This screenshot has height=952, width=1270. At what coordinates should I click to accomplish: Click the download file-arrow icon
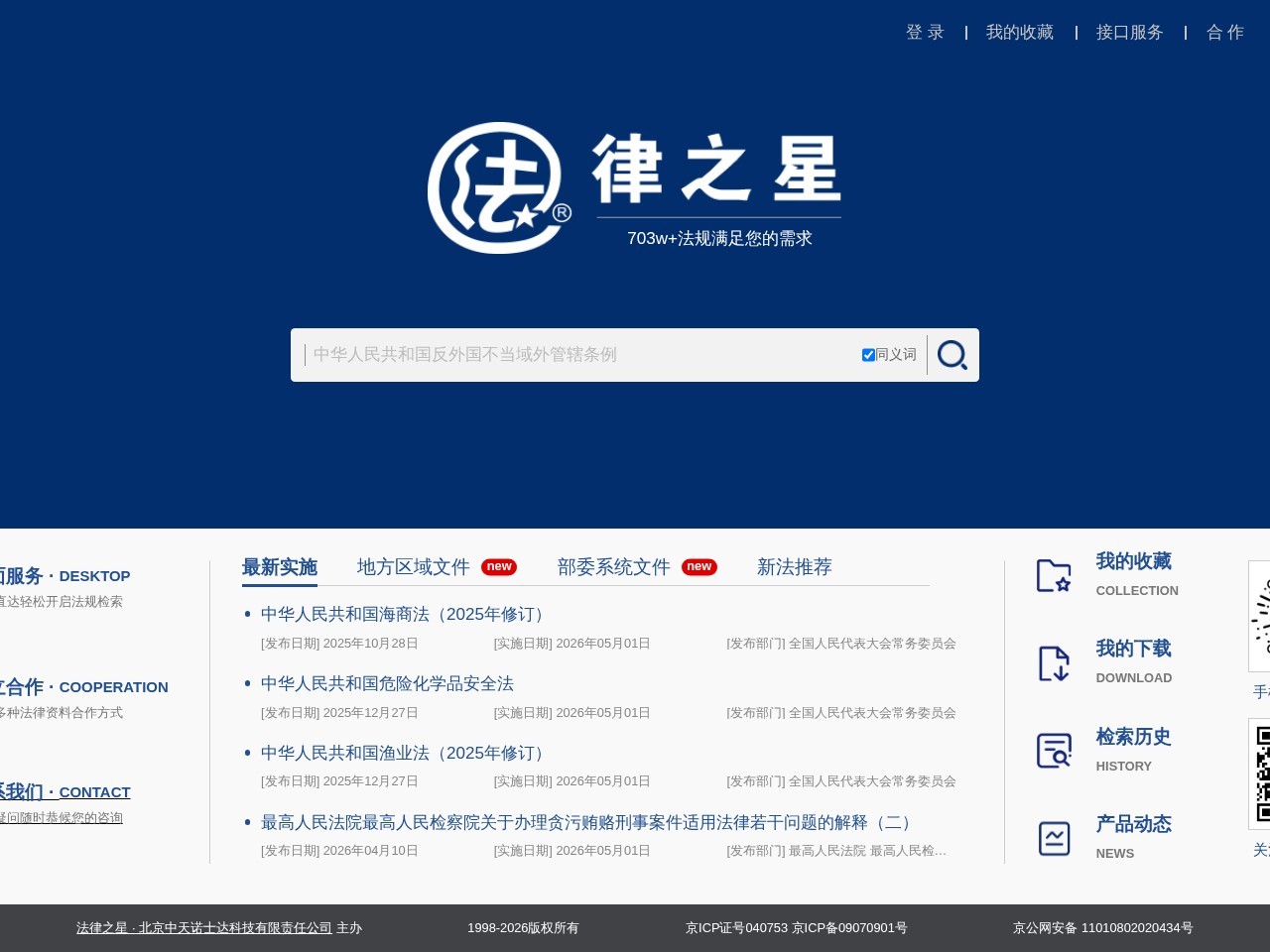click(1054, 663)
